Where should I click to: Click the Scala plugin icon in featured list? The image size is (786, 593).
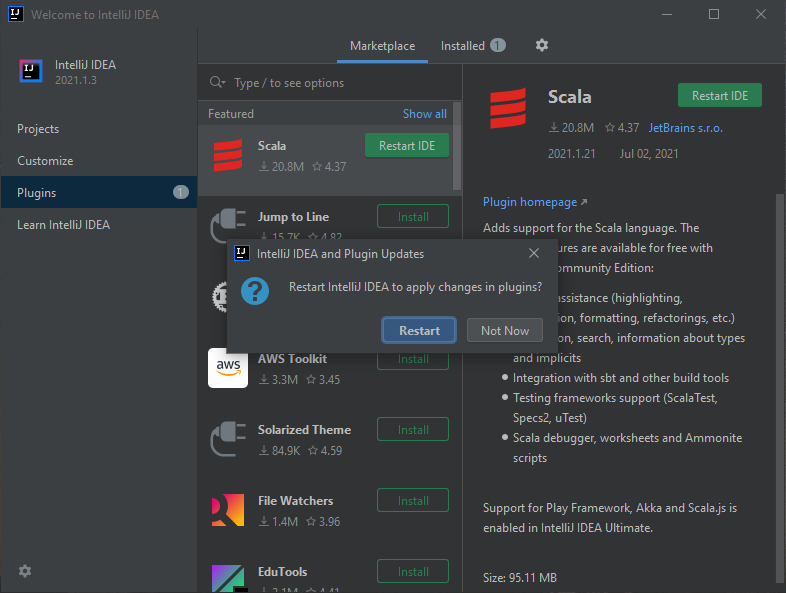228,155
